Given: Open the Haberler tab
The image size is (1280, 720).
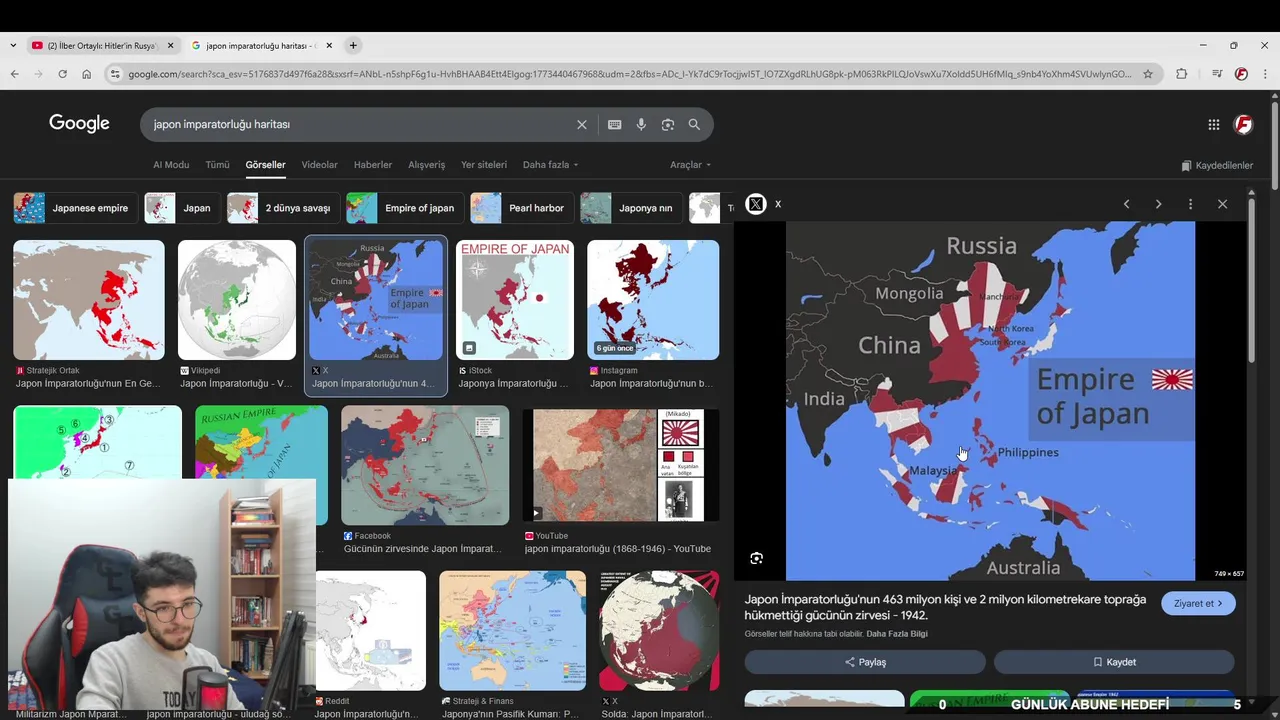Looking at the screenshot, I should pos(373,165).
